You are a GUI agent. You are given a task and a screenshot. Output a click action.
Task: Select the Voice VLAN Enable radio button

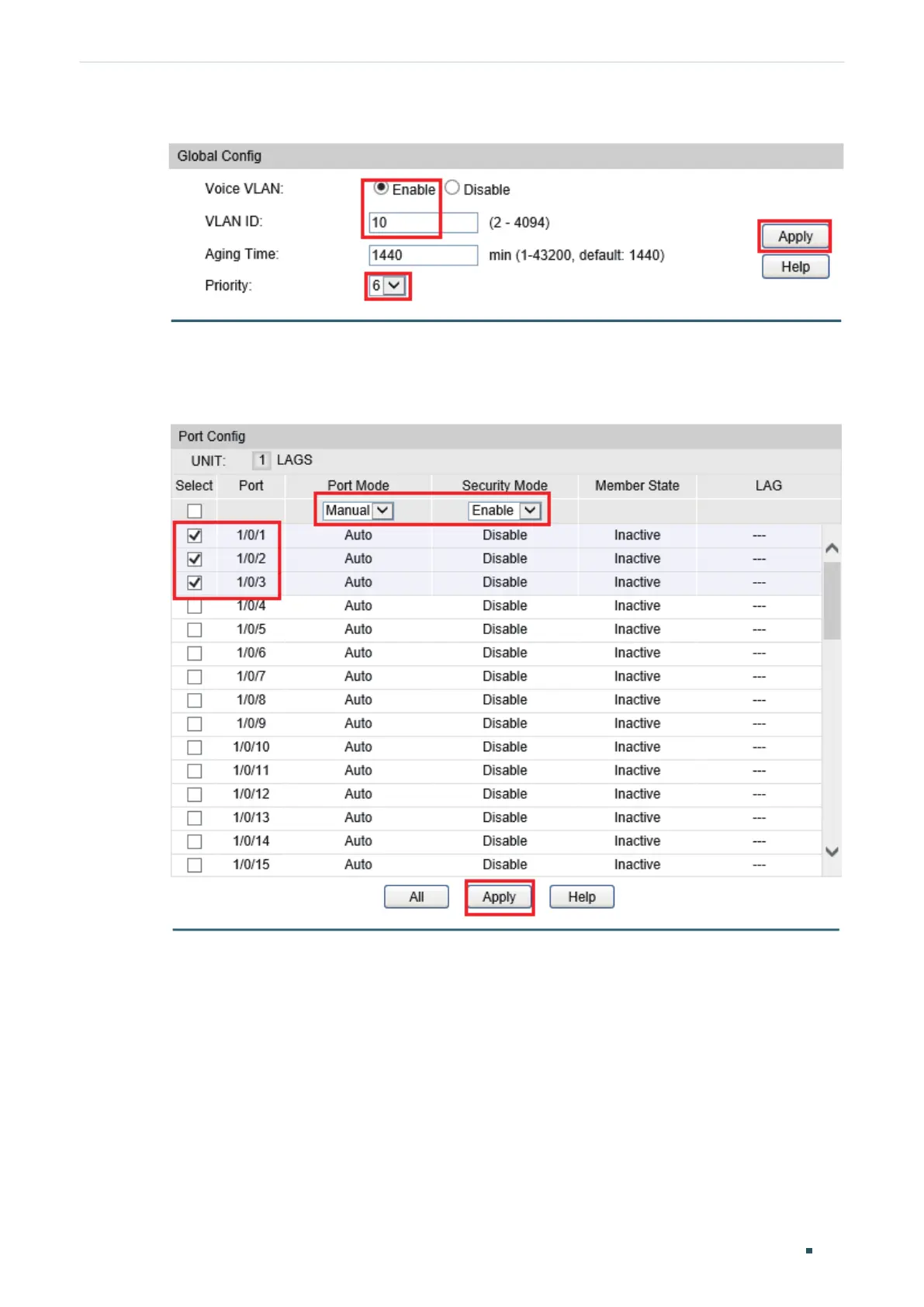point(381,188)
